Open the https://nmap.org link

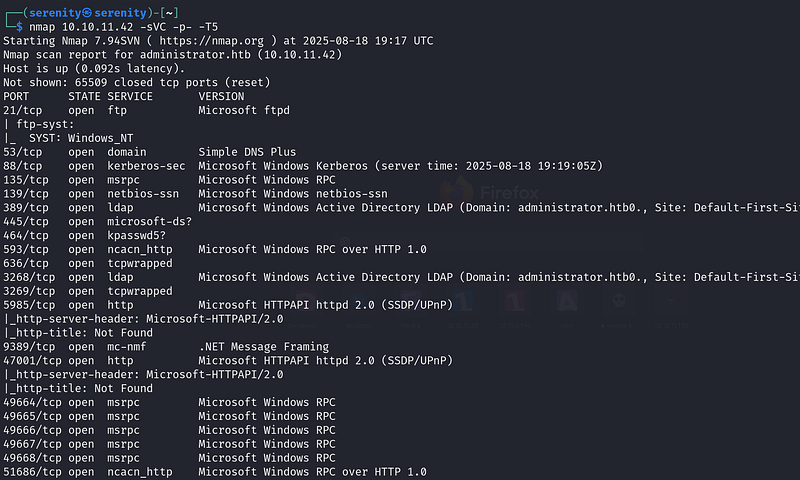(212, 41)
